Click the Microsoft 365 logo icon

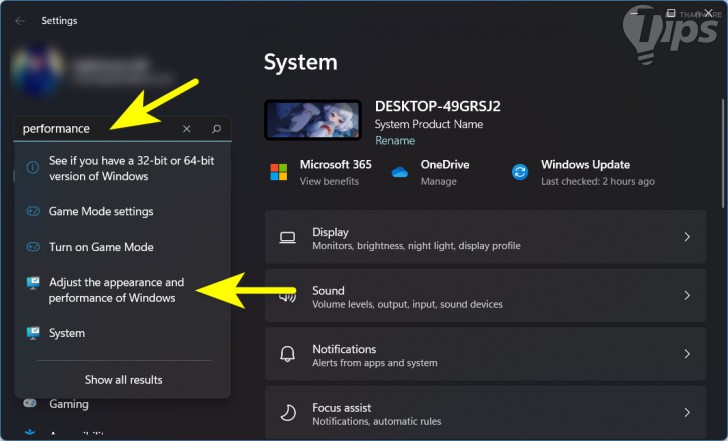click(279, 172)
